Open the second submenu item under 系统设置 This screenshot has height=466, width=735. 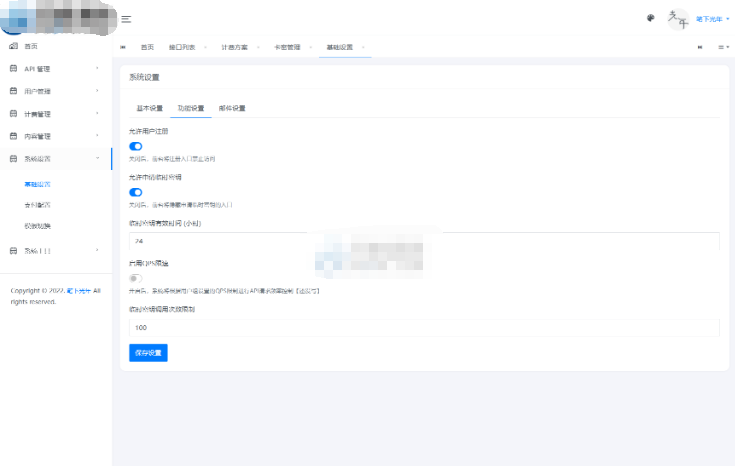[x=38, y=205]
